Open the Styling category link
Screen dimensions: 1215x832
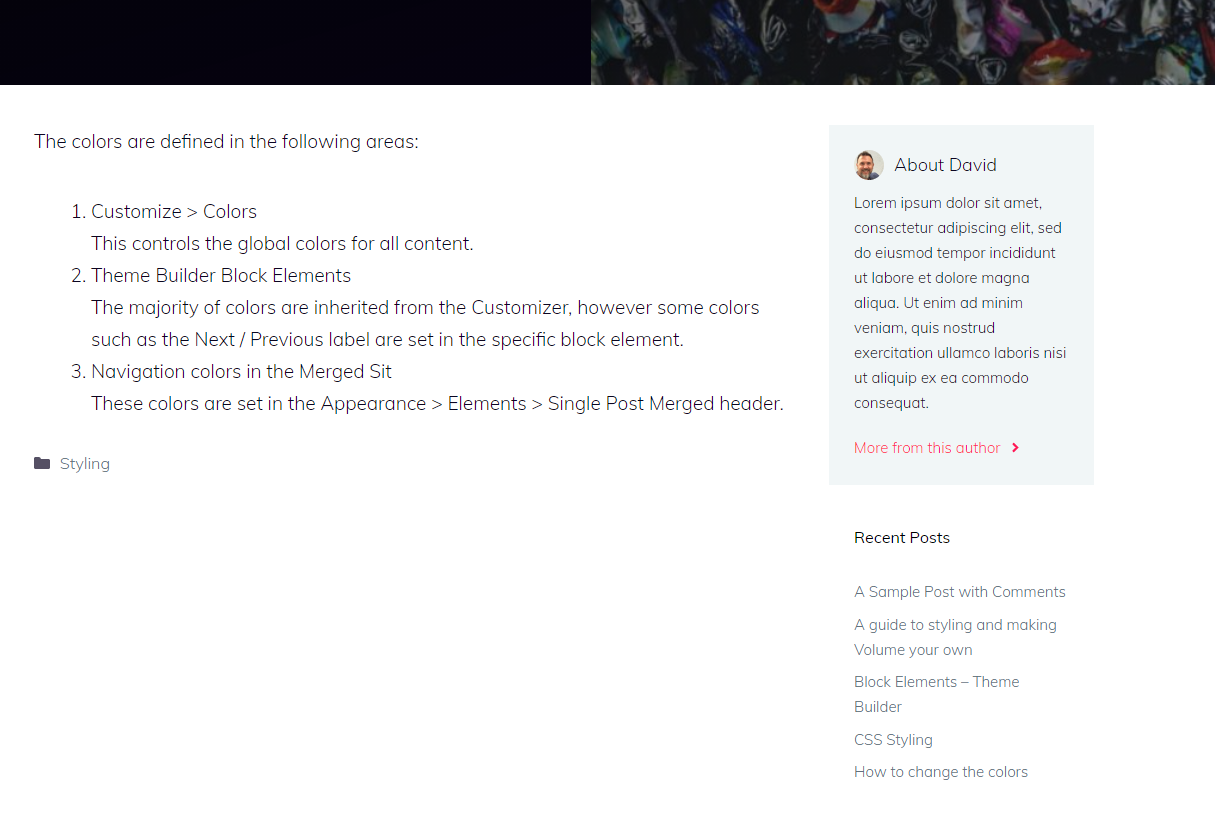[85, 464]
